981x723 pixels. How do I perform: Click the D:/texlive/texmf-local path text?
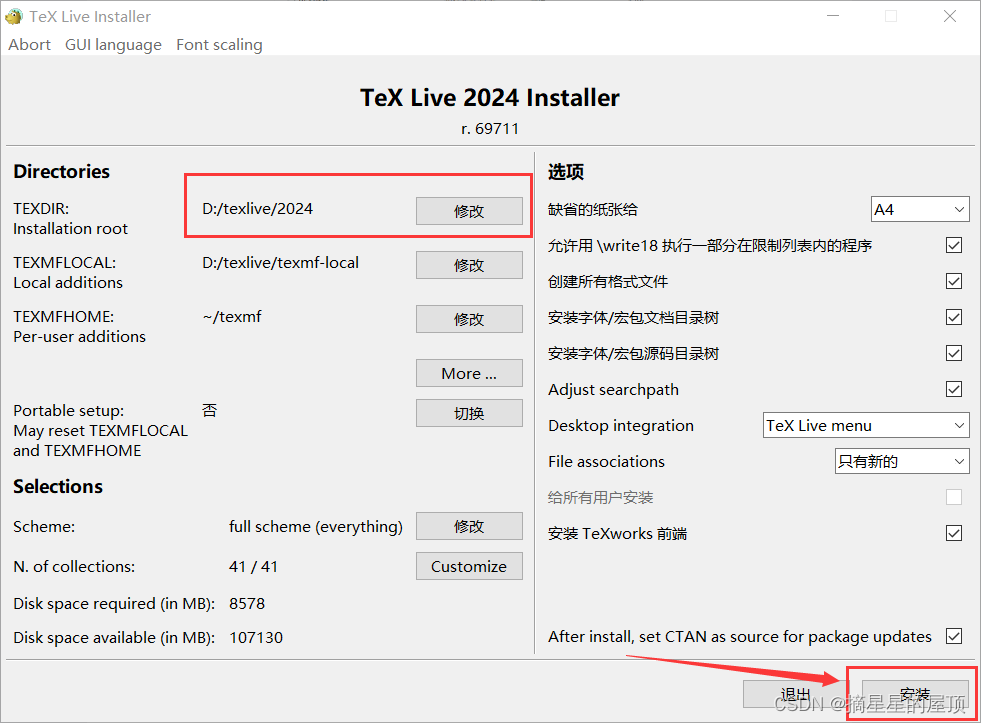coord(280,263)
